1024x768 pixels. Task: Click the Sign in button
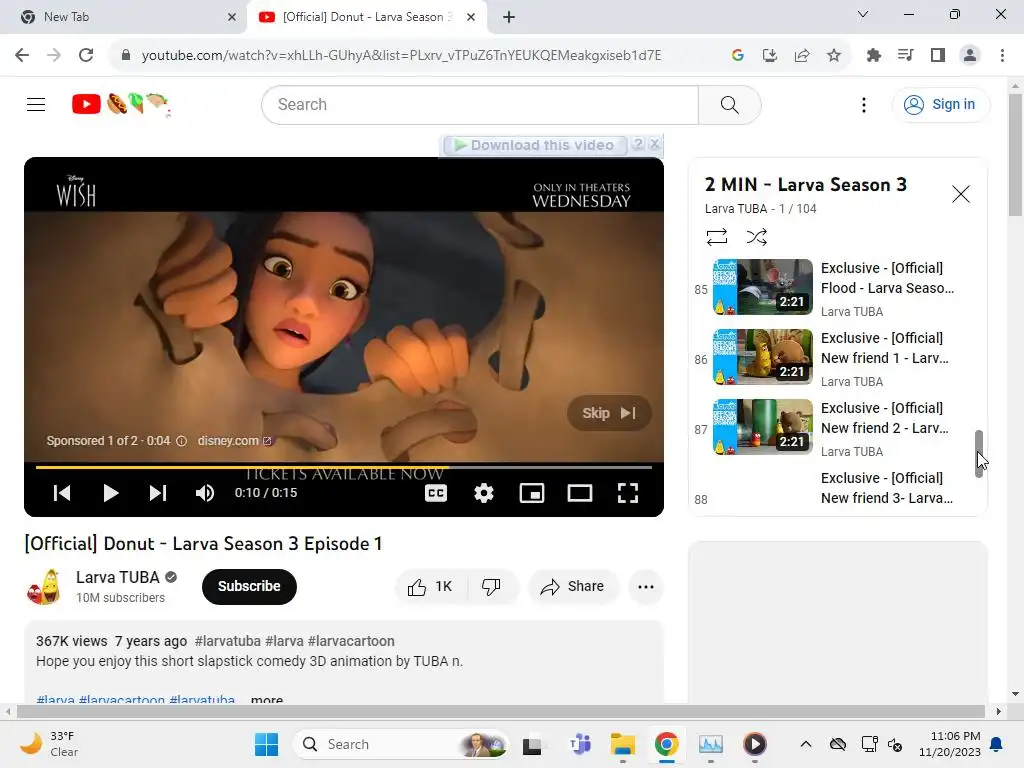pyautogui.click(x=940, y=104)
